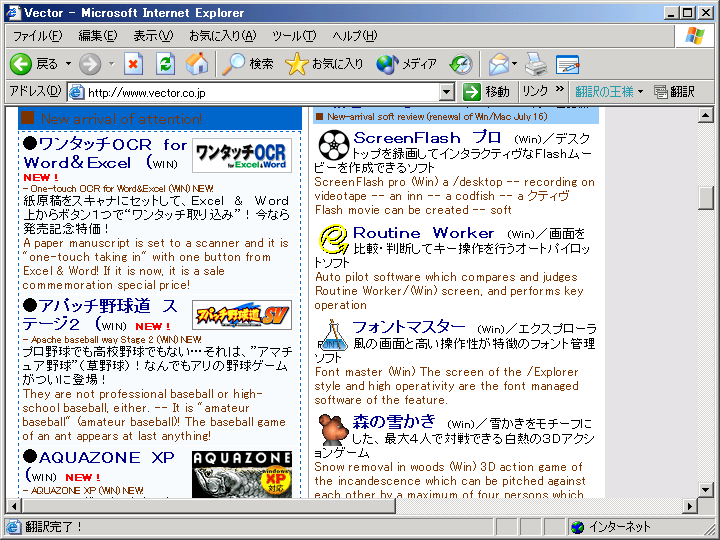The height and width of the screenshot is (540, 720).
Task: Click the アパッチ野球道 SV banner image
Action: [242, 315]
